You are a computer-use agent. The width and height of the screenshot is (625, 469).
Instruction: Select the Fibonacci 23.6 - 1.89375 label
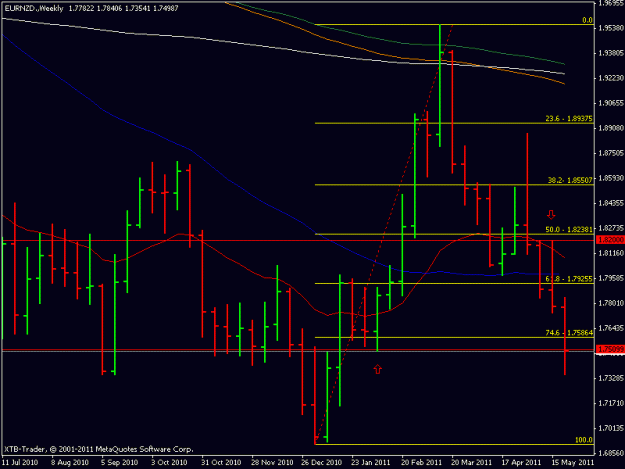(x=569, y=118)
